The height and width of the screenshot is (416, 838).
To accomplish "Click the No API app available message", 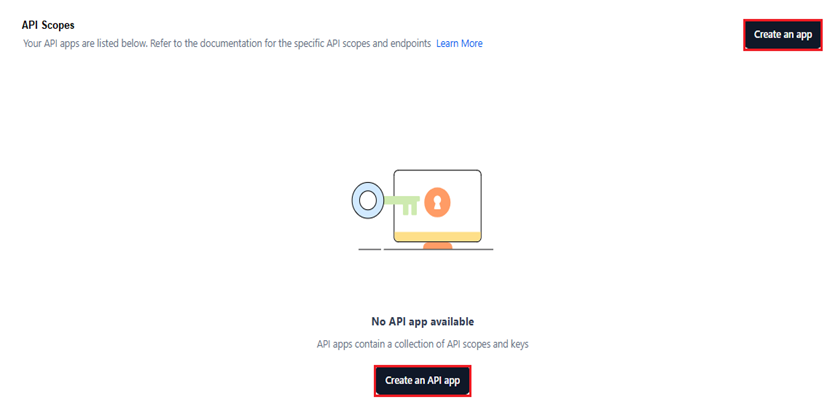I will (x=422, y=322).
